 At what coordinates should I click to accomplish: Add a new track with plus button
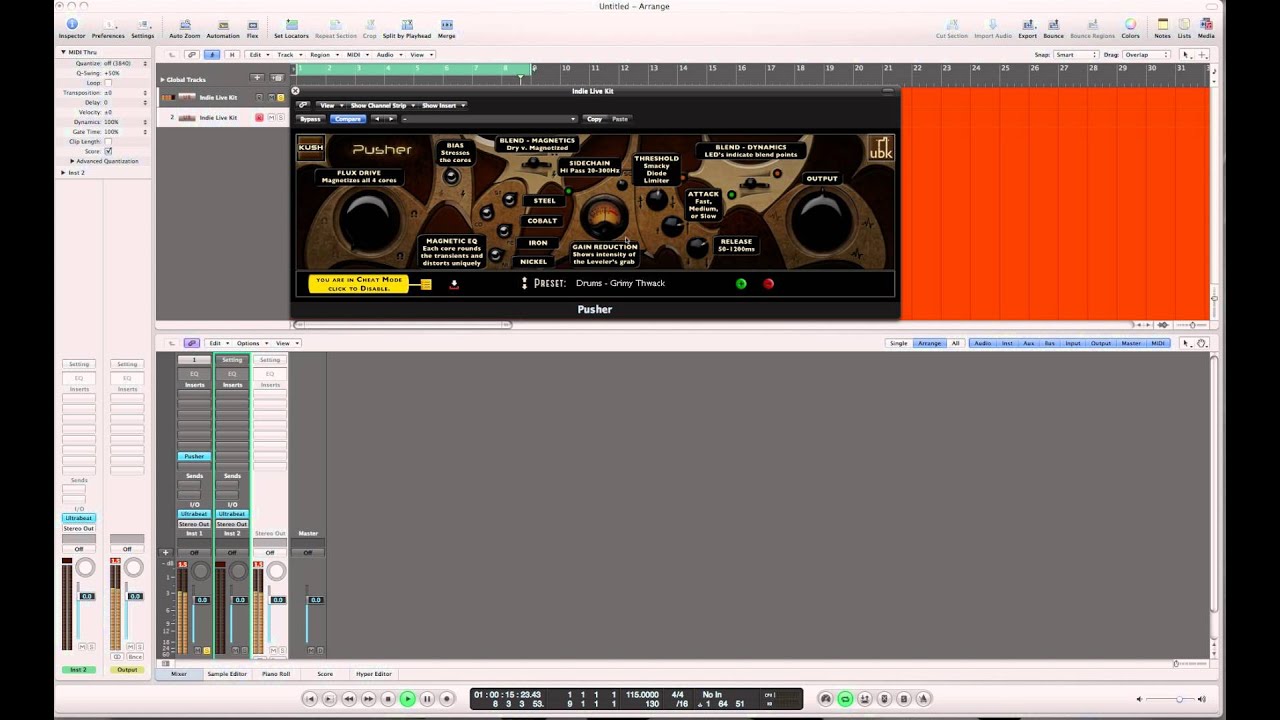point(257,78)
